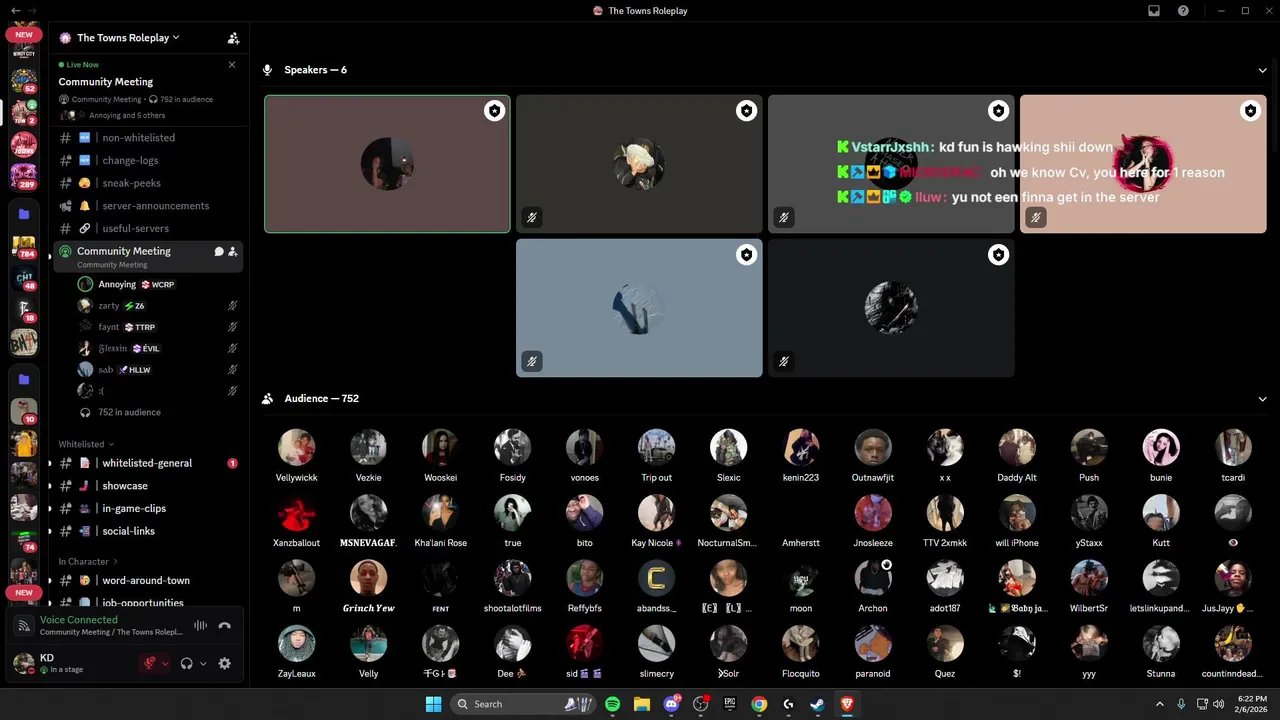Collapse the Speakers section chevron
This screenshot has width=1280, height=720.
point(1262,70)
